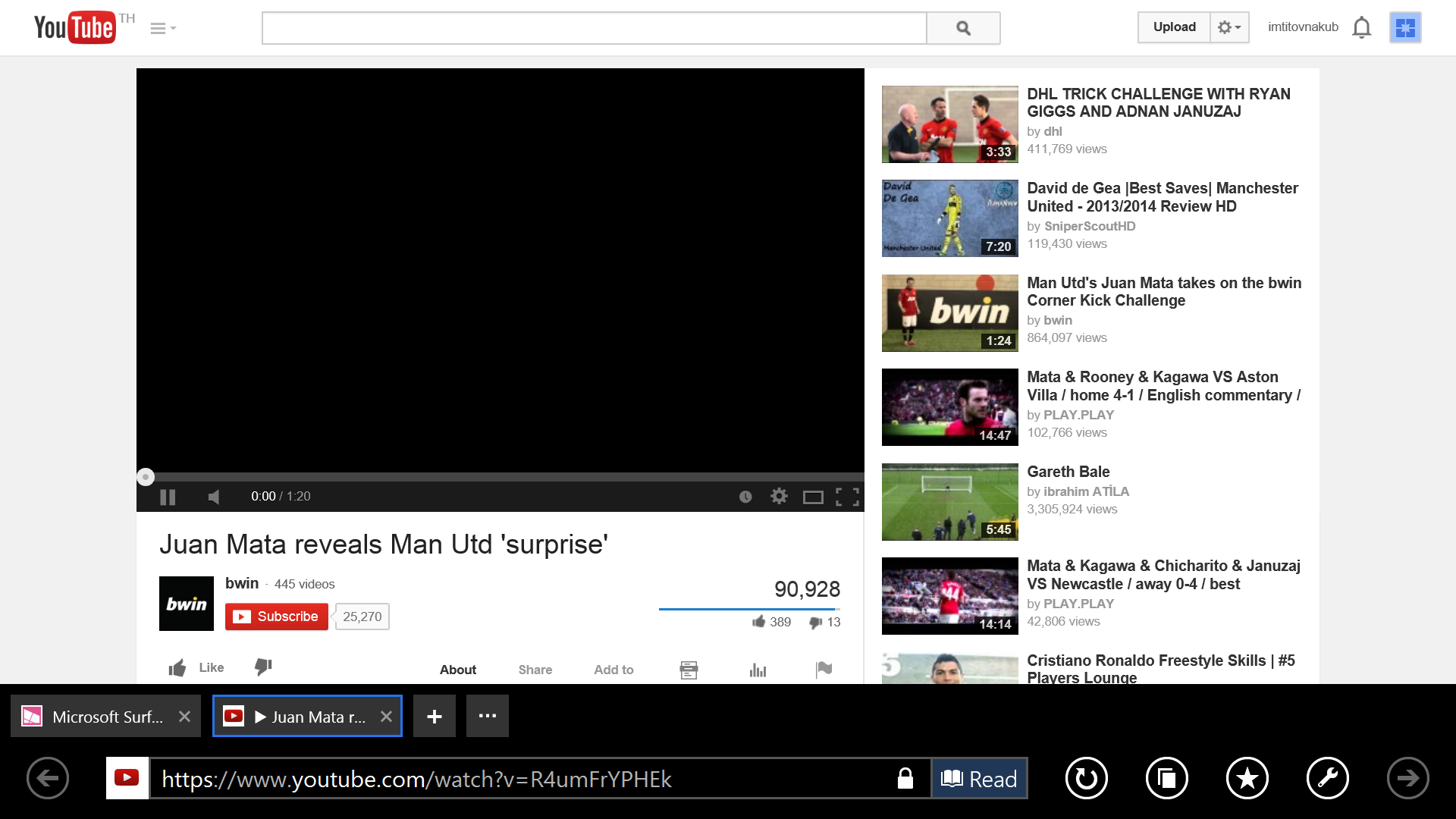Click the thumbs down dislike icon
The image size is (1456, 819).
pyautogui.click(x=263, y=667)
